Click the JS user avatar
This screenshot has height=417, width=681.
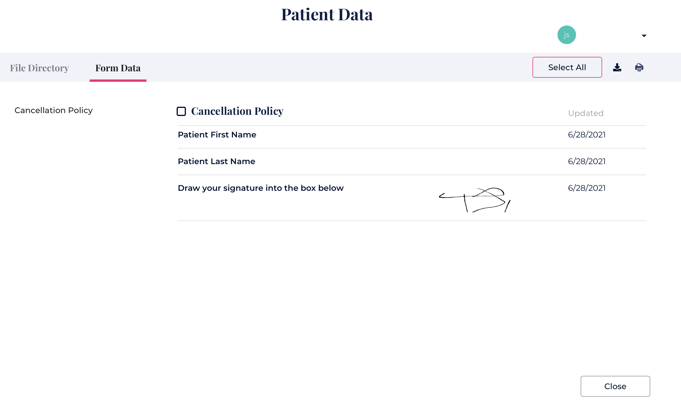(x=566, y=35)
